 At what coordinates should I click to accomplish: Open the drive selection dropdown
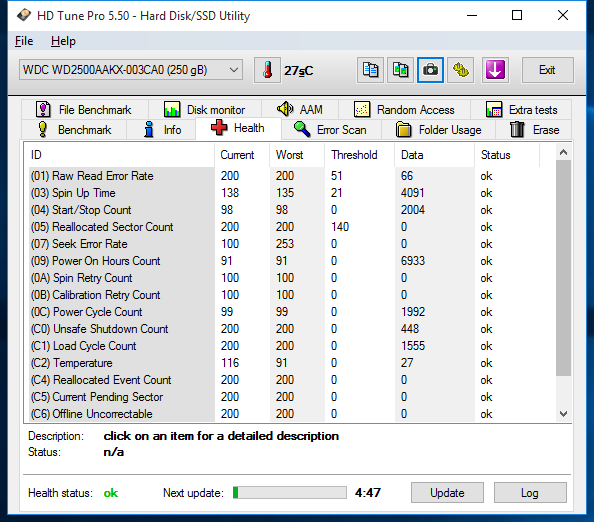click(x=131, y=70)
